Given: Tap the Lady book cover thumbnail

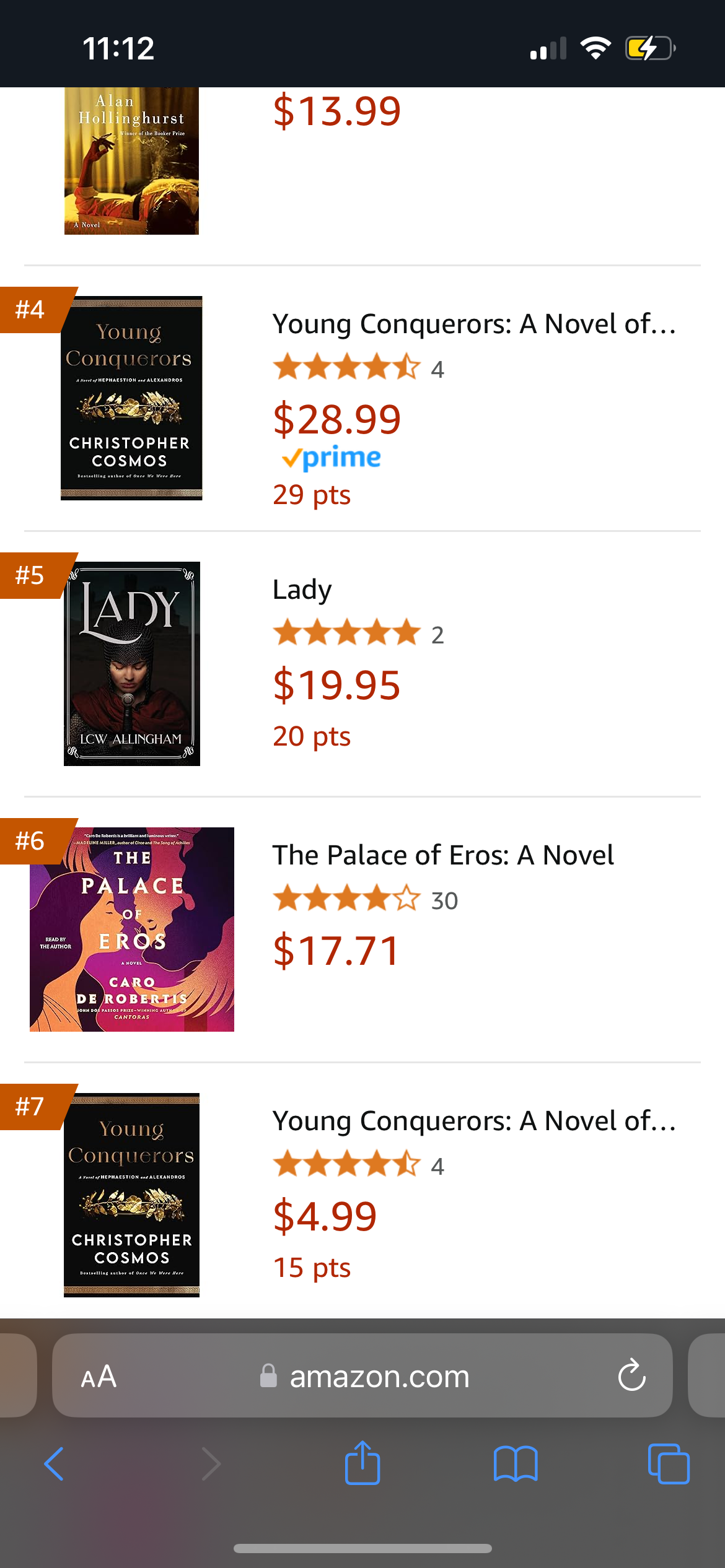Looking at the screenshot, I should 131,663.
